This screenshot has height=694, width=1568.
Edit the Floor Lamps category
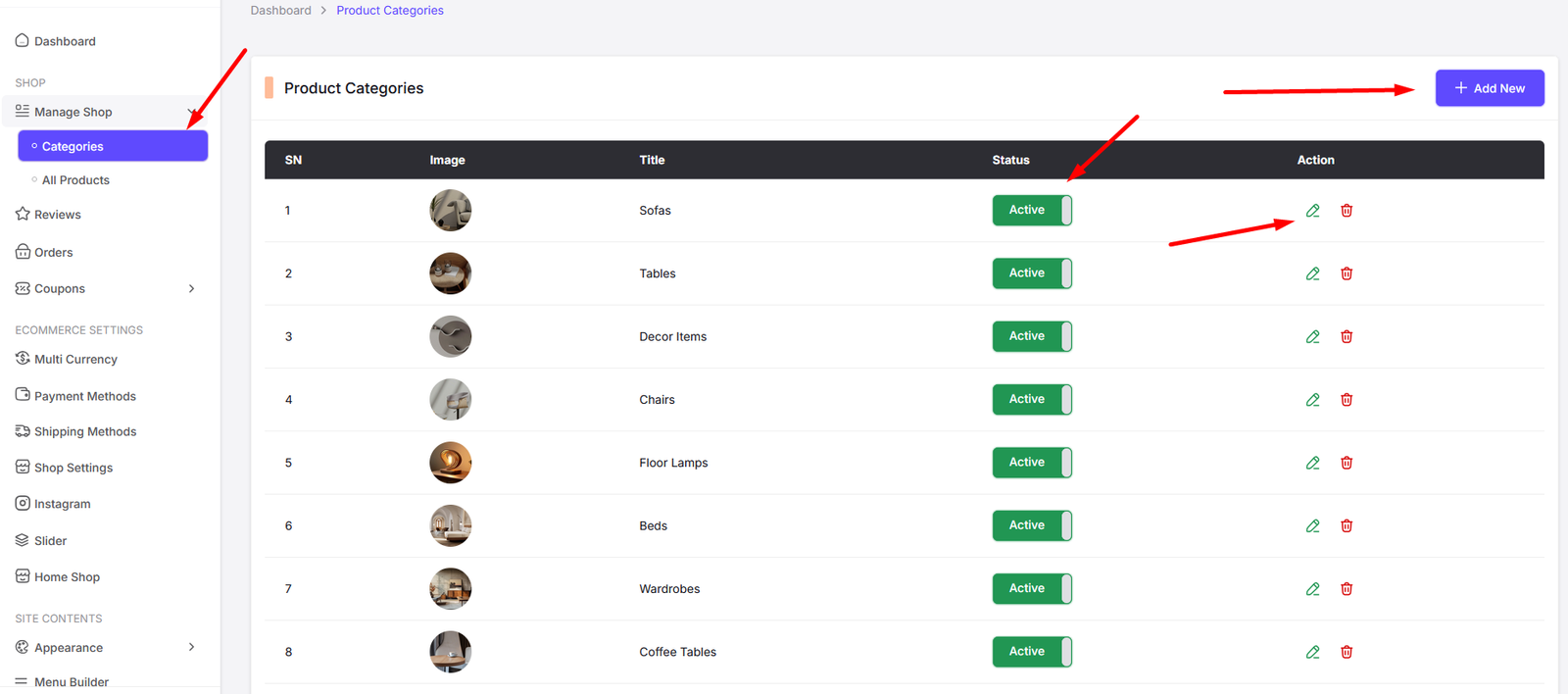click(1312, 463)
